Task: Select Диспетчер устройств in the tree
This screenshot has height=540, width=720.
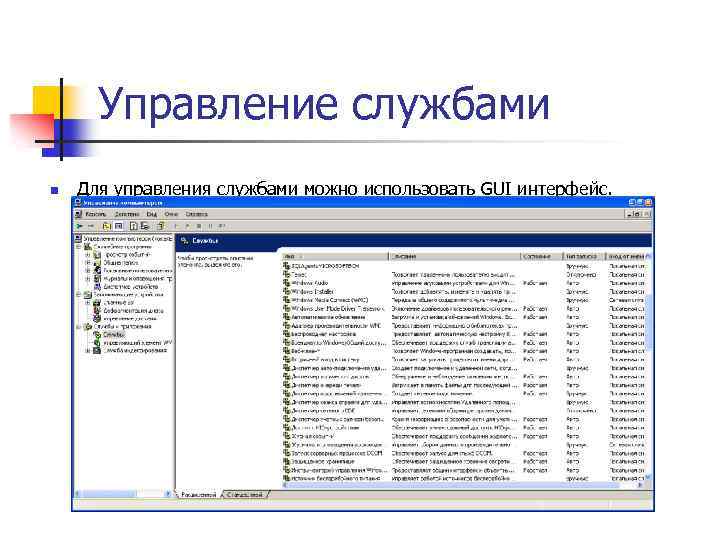Action: click(130, 287)
